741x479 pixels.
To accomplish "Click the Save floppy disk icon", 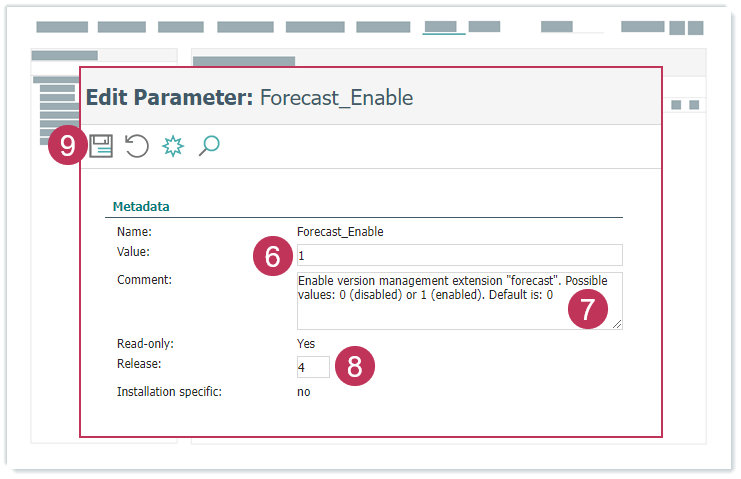I will 102,147.
